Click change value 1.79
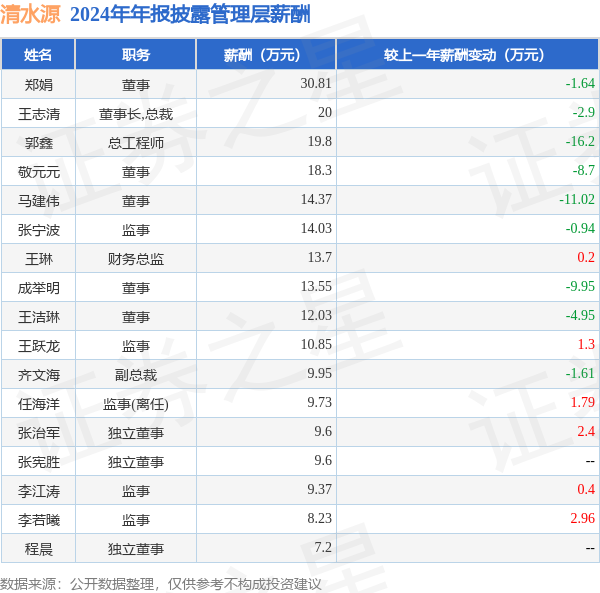This screenshot has width=600, height=593. click(x=583, y=403)
